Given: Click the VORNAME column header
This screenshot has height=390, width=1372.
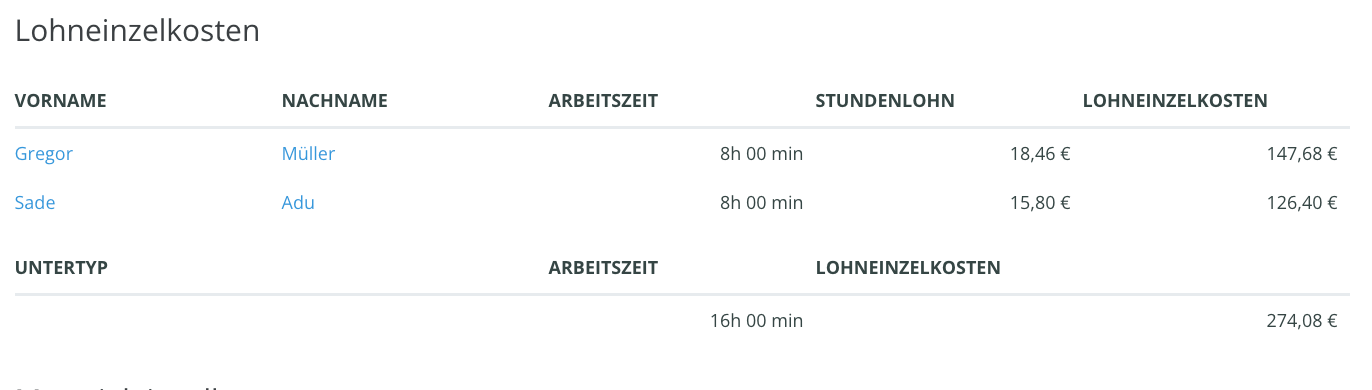Looking at the screenshot, I should (61, 101).
